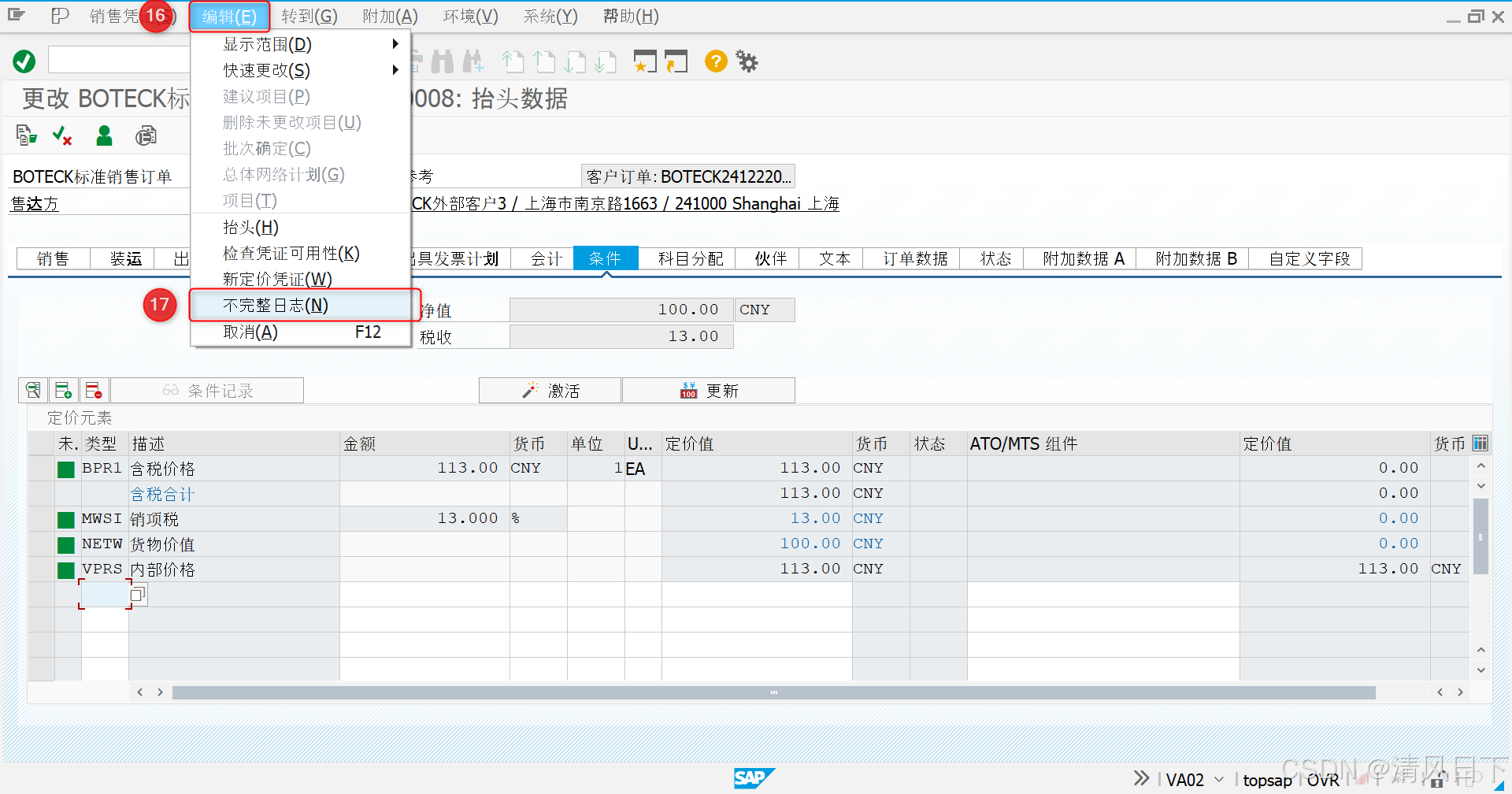Click the 含税合计 subtotal row text
Viewport: 1512px width, 794px height.
(x=162, y=494)
